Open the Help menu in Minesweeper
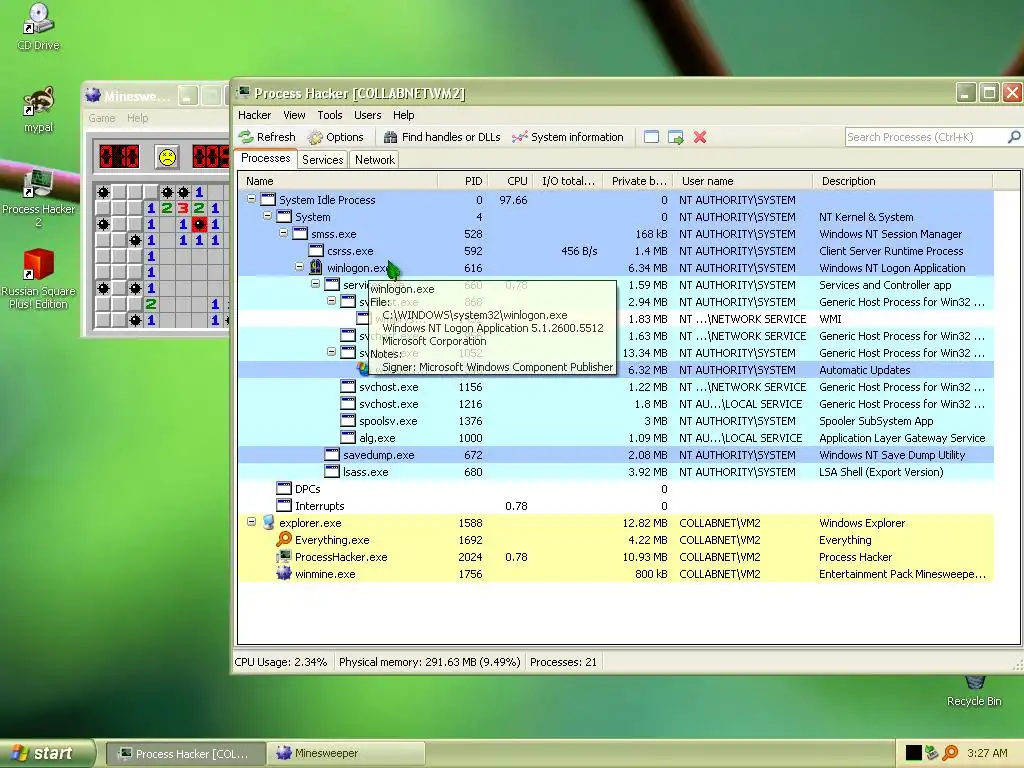The height and width of the screenshot is (768, 1024). pos(137,118)
